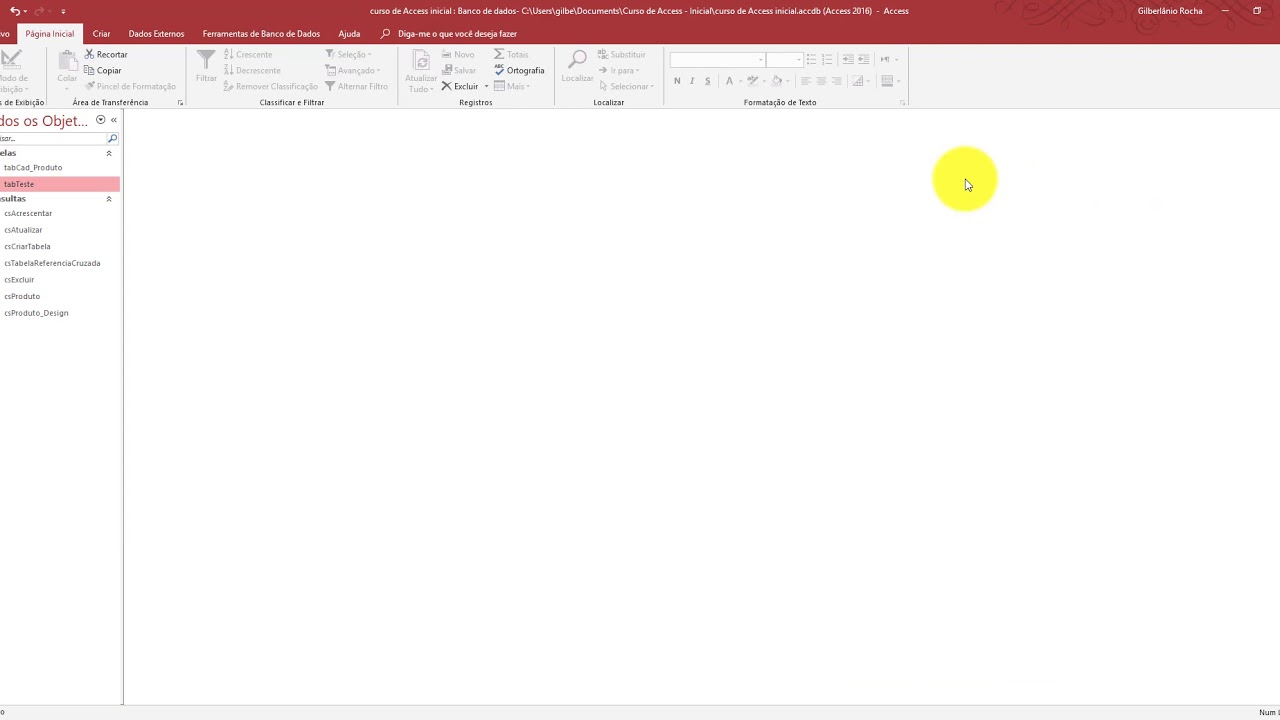Screen dimensions: 1280x720
Task: Collapse the Tabelas group
Action: (x=109, y=153)
